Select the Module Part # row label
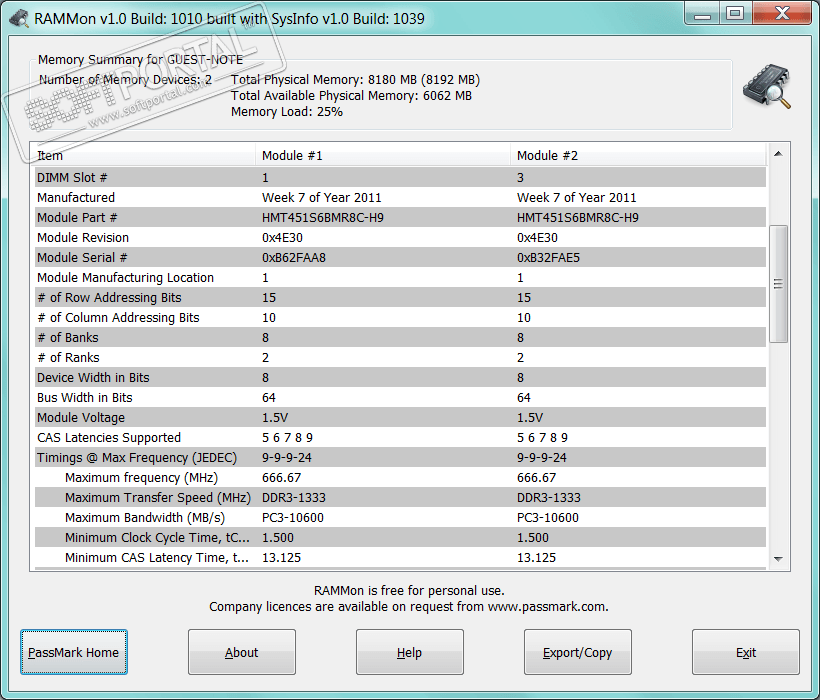Image resolution: width=820 pixels, height=700 pixels. pyautogui.click(x=77, y=217)
